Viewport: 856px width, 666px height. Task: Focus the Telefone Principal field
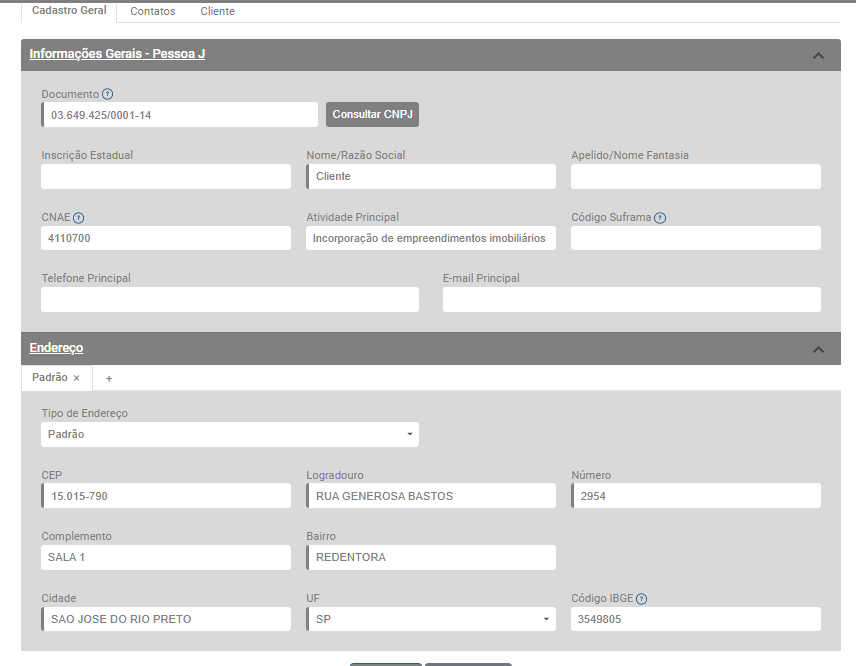point(230,300)
